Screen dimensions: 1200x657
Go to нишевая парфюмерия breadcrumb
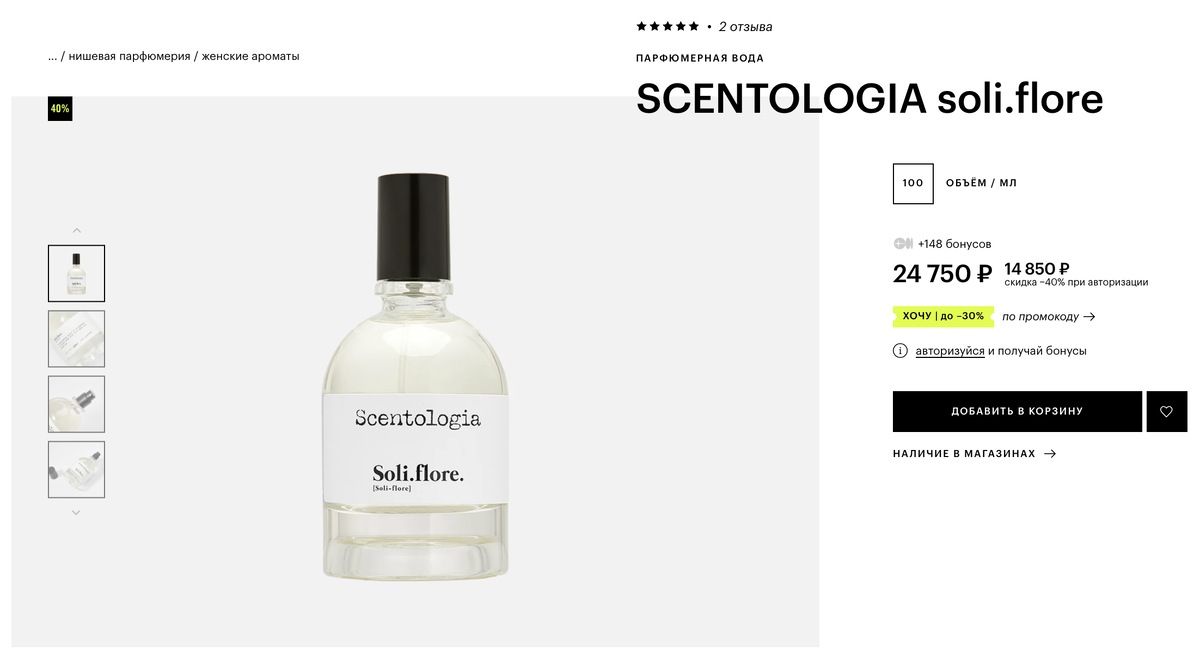[129, 56]
